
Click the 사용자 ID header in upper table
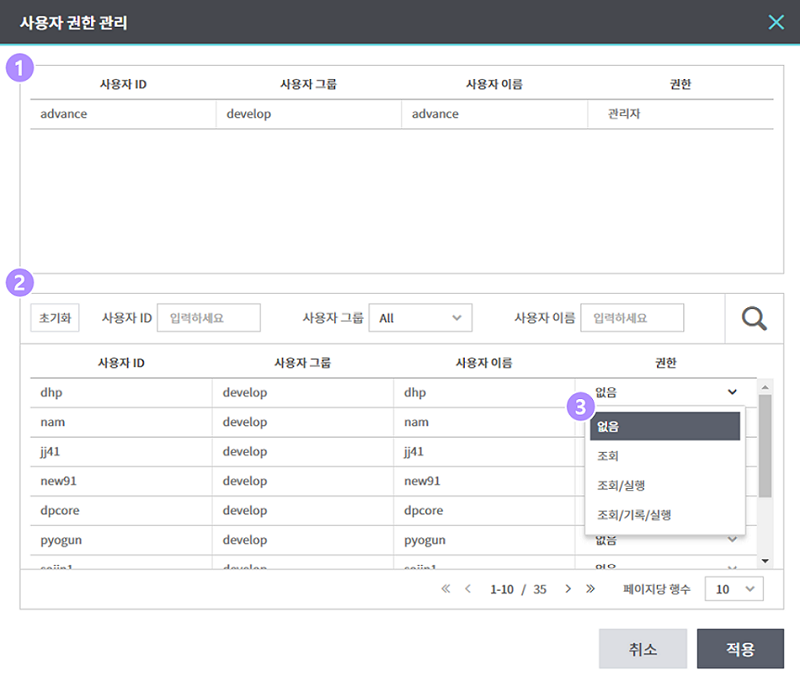tap(123, 84)
